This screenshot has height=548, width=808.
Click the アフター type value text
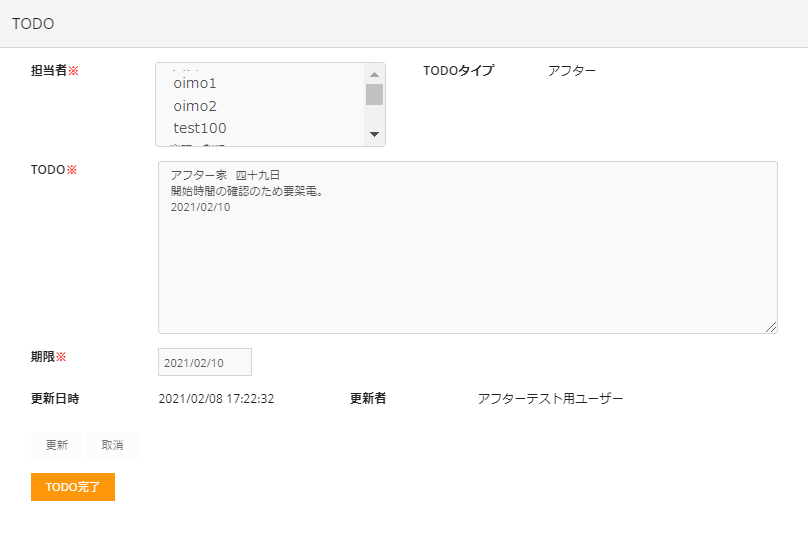pyautogui.click(x=572, y=71)
